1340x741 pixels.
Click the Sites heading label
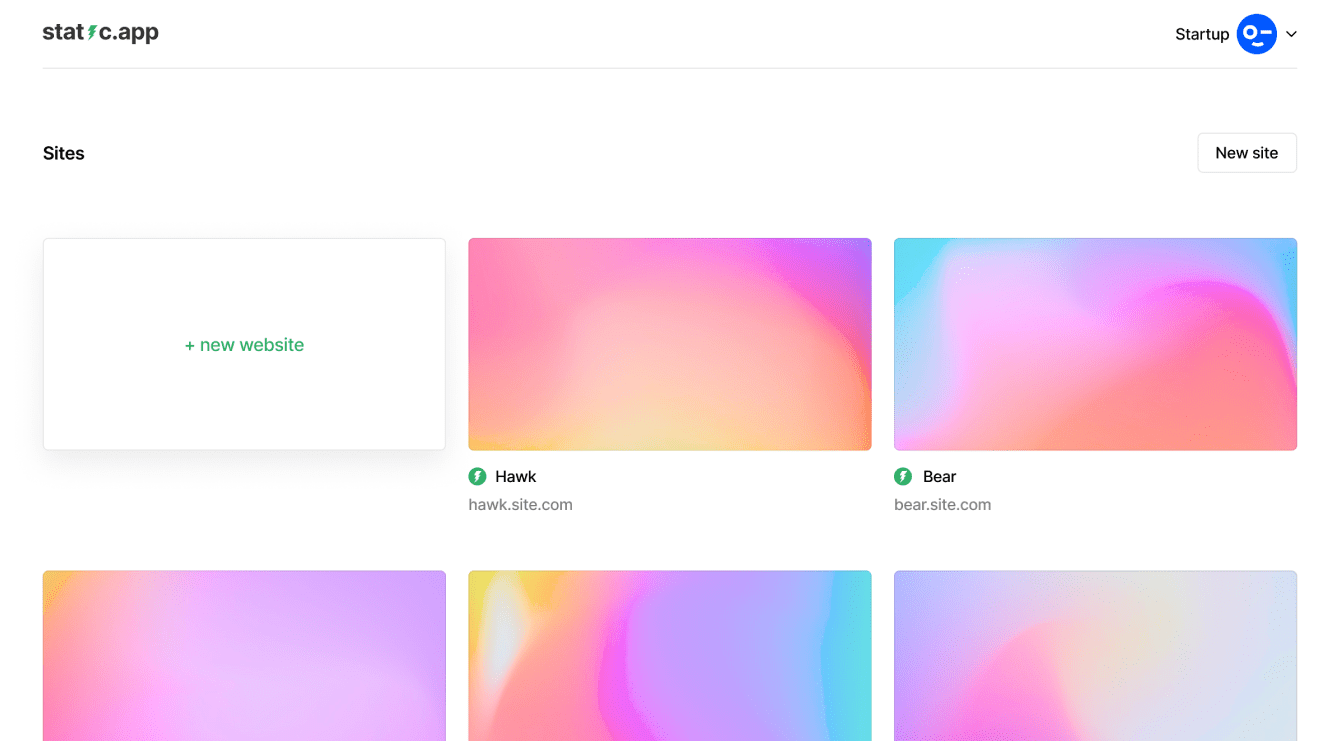pos(63,152)
